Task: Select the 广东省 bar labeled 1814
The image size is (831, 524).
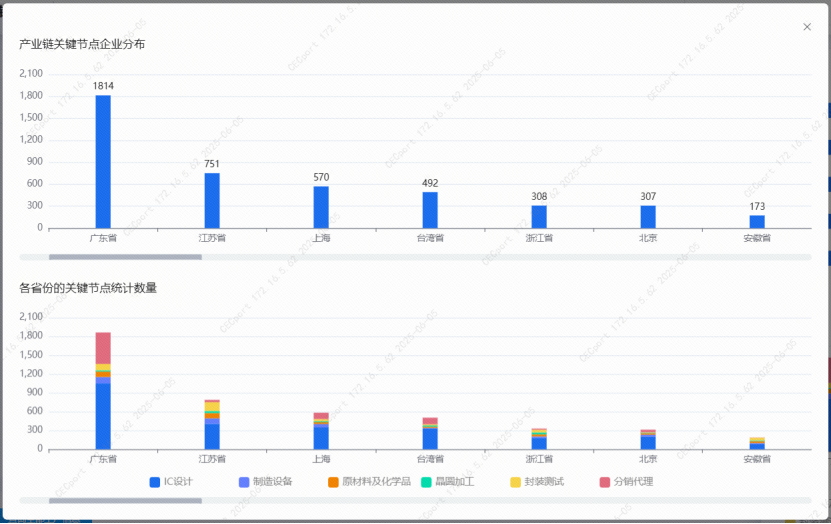Action: [103, 162]
